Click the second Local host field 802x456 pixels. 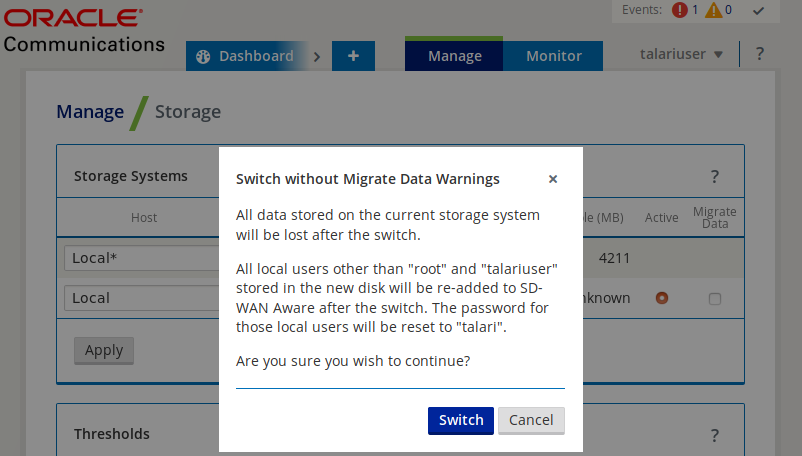point(142,298)
